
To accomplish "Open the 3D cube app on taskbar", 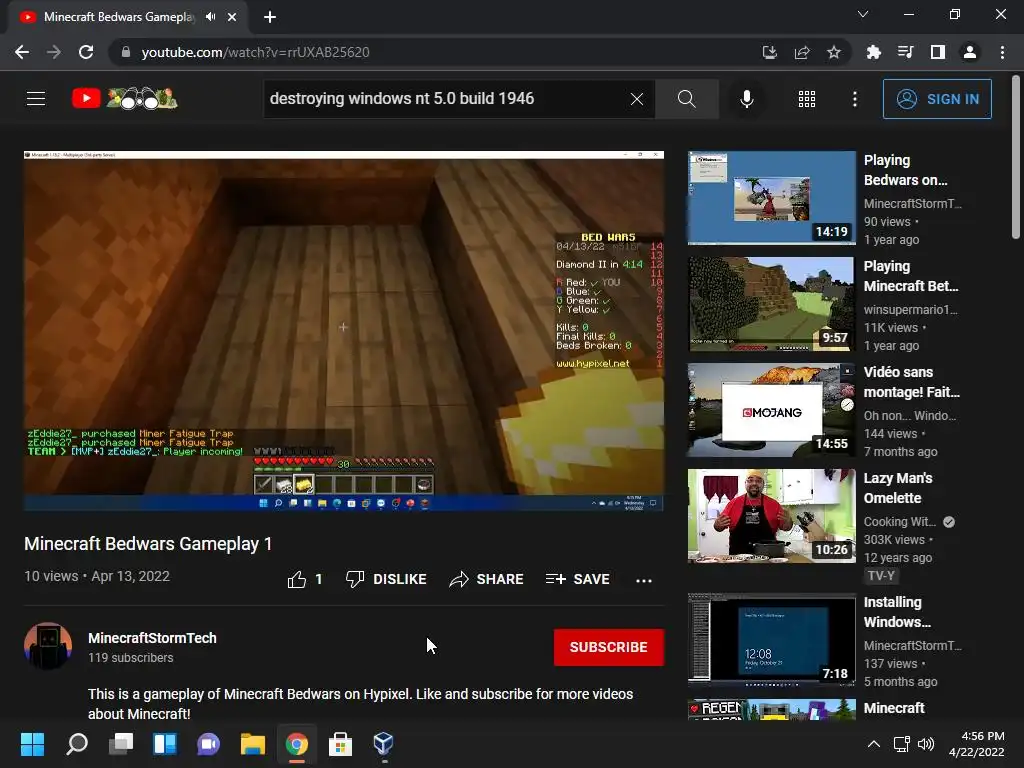I will pyautogui.click(x=383, y=744).
